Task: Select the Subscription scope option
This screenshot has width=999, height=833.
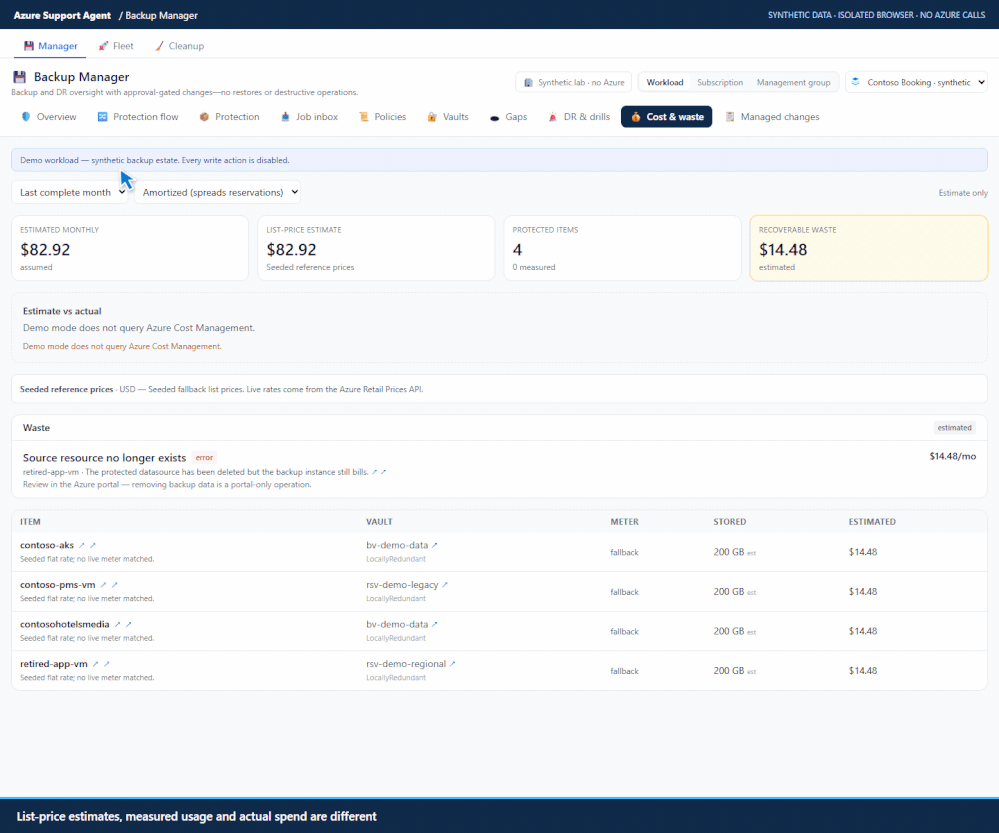Action: (x=720, y=82)
